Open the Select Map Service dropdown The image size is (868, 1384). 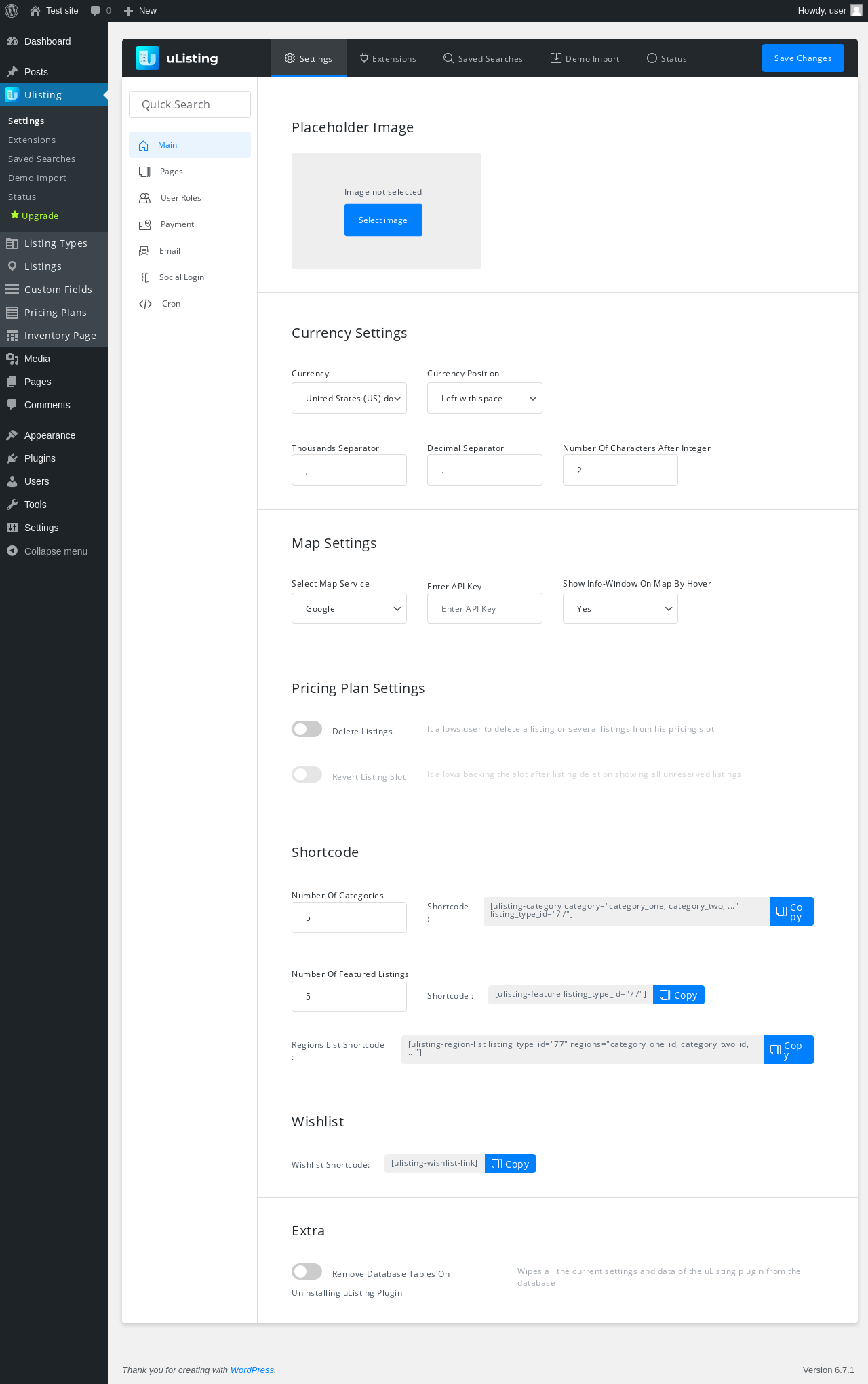[x=349, y=609]
